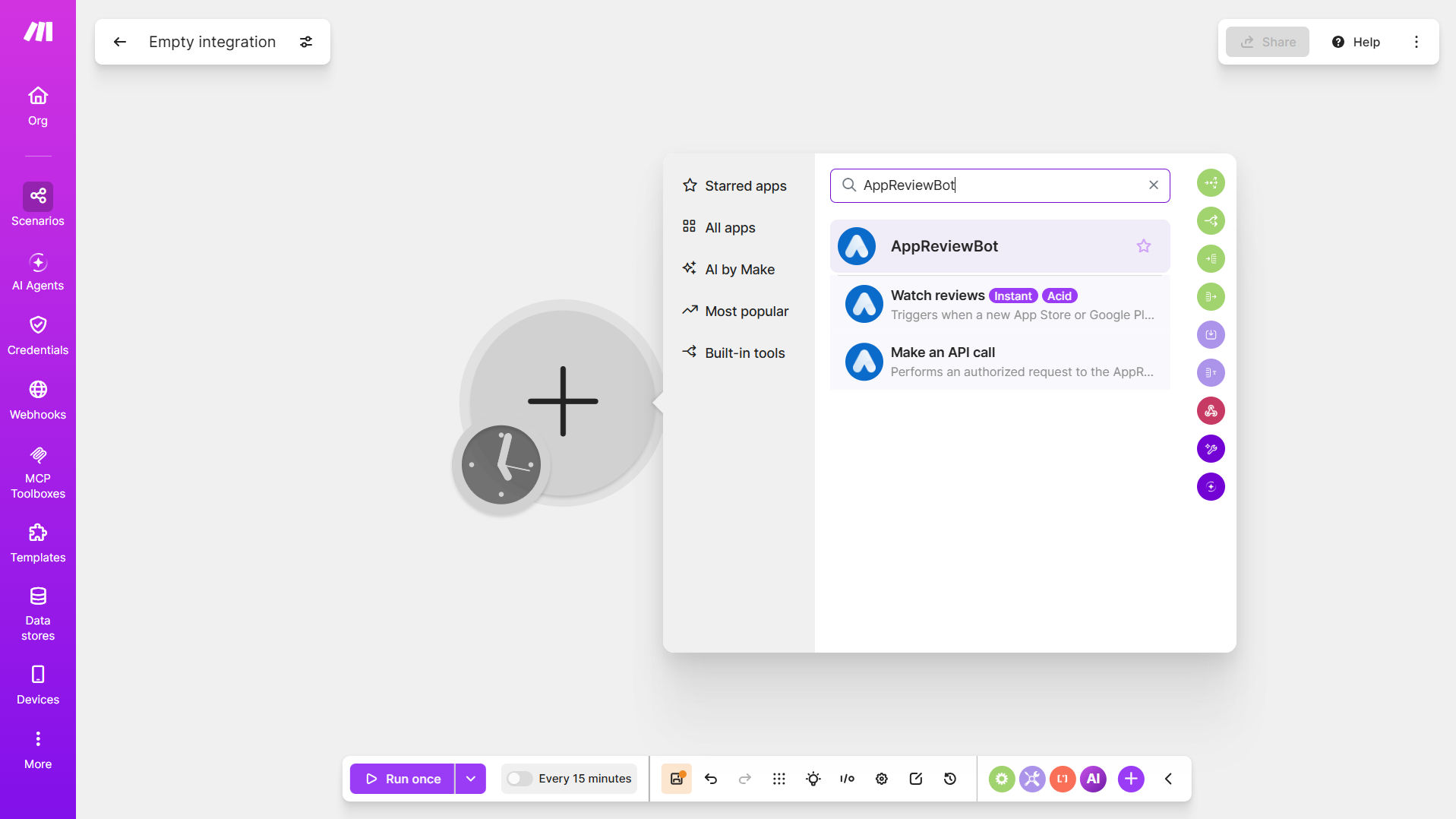The image size is (1456, 819).
Task: Open the Devices page
Action: pos(38,685)
